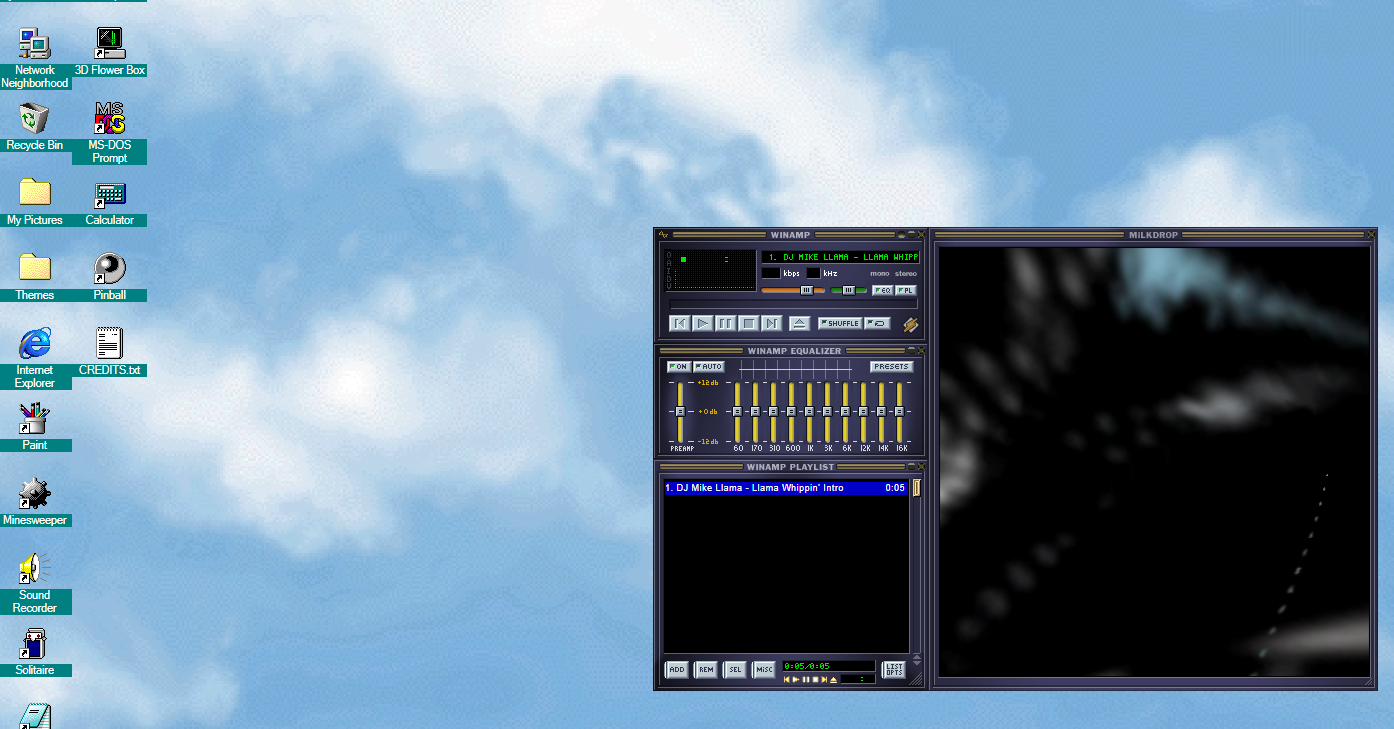Open the Winamp main menu corner icon
Image resolution: width=1394 pixels, height=729 pixels.
click(x=664, y=235)
